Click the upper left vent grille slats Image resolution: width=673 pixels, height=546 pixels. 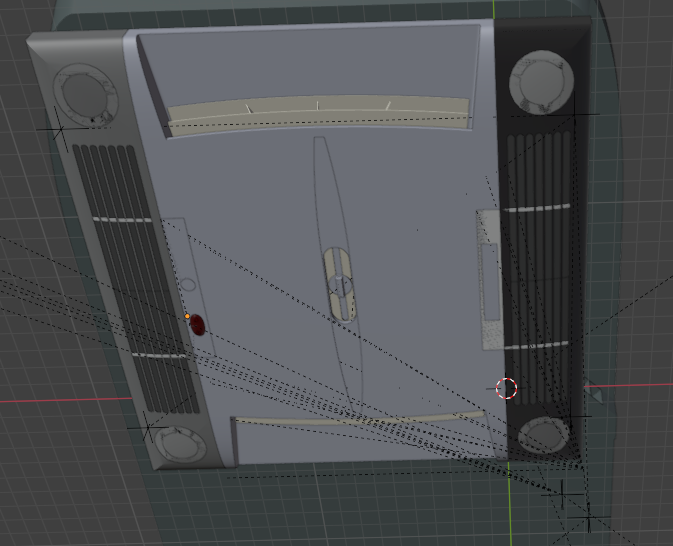[110, 180]
